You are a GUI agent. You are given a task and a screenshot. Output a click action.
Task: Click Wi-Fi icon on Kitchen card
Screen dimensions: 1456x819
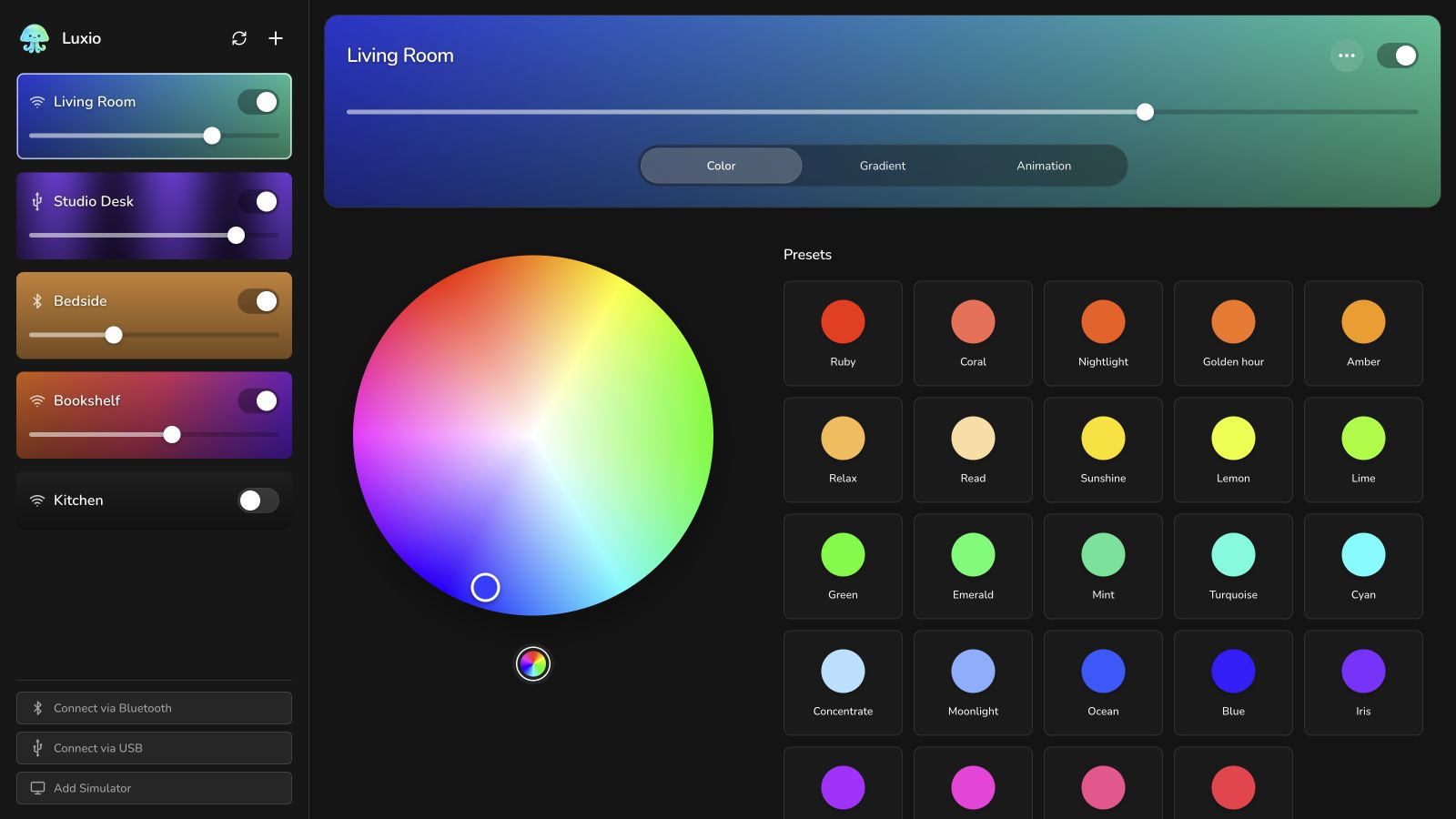pyautogui.click(x=37, y=500)
